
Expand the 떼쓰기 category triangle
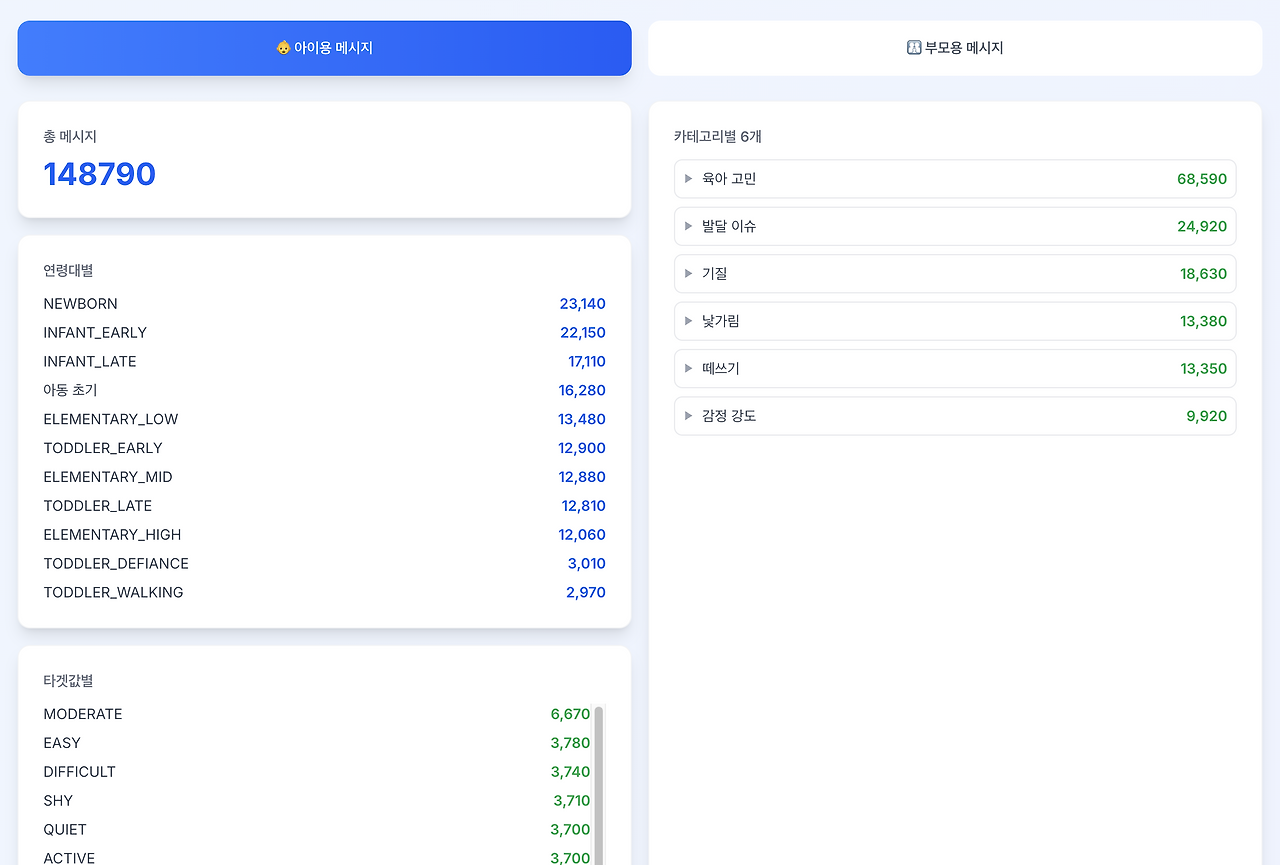point(688,369)
